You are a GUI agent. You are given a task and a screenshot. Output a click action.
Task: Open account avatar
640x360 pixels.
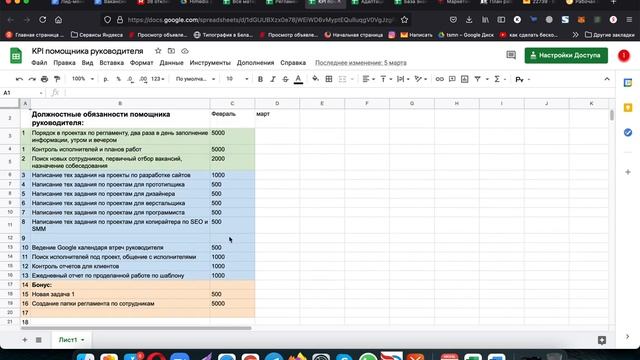tap(624, 56)
